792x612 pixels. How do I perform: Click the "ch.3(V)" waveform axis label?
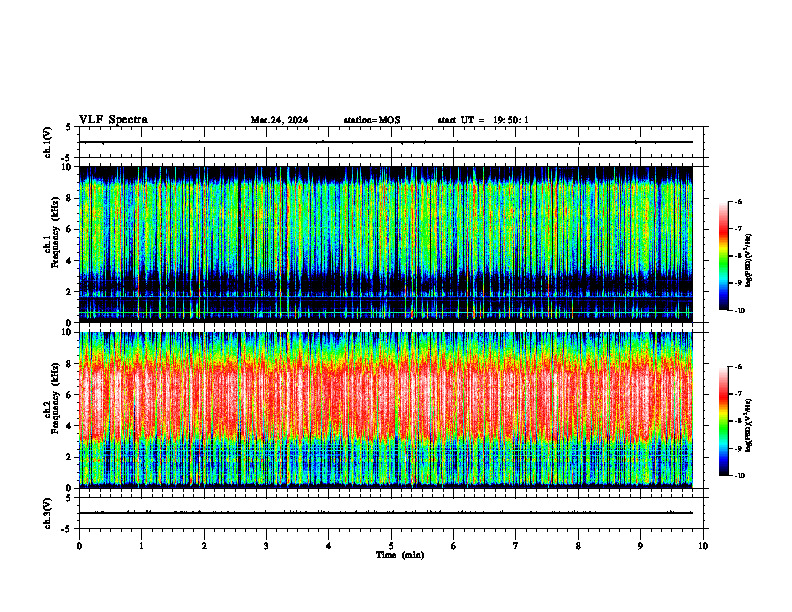coord(48,513)
